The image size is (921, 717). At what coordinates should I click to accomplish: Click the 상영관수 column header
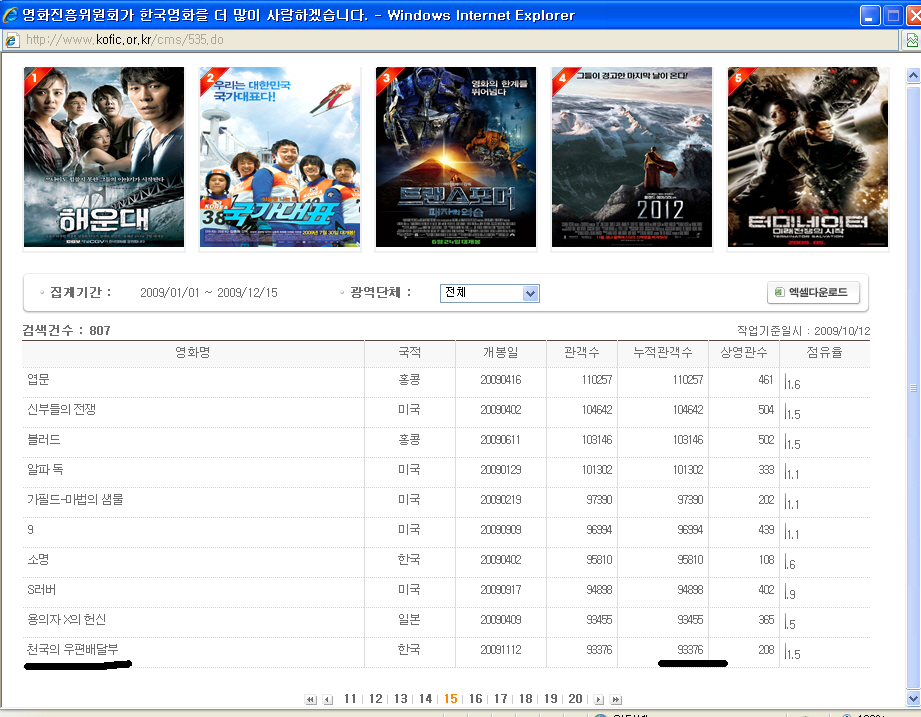(x=744, y=352)
